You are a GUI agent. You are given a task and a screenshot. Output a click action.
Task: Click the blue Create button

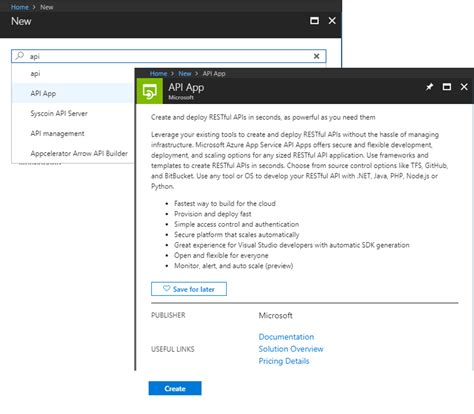click(175, 388)
